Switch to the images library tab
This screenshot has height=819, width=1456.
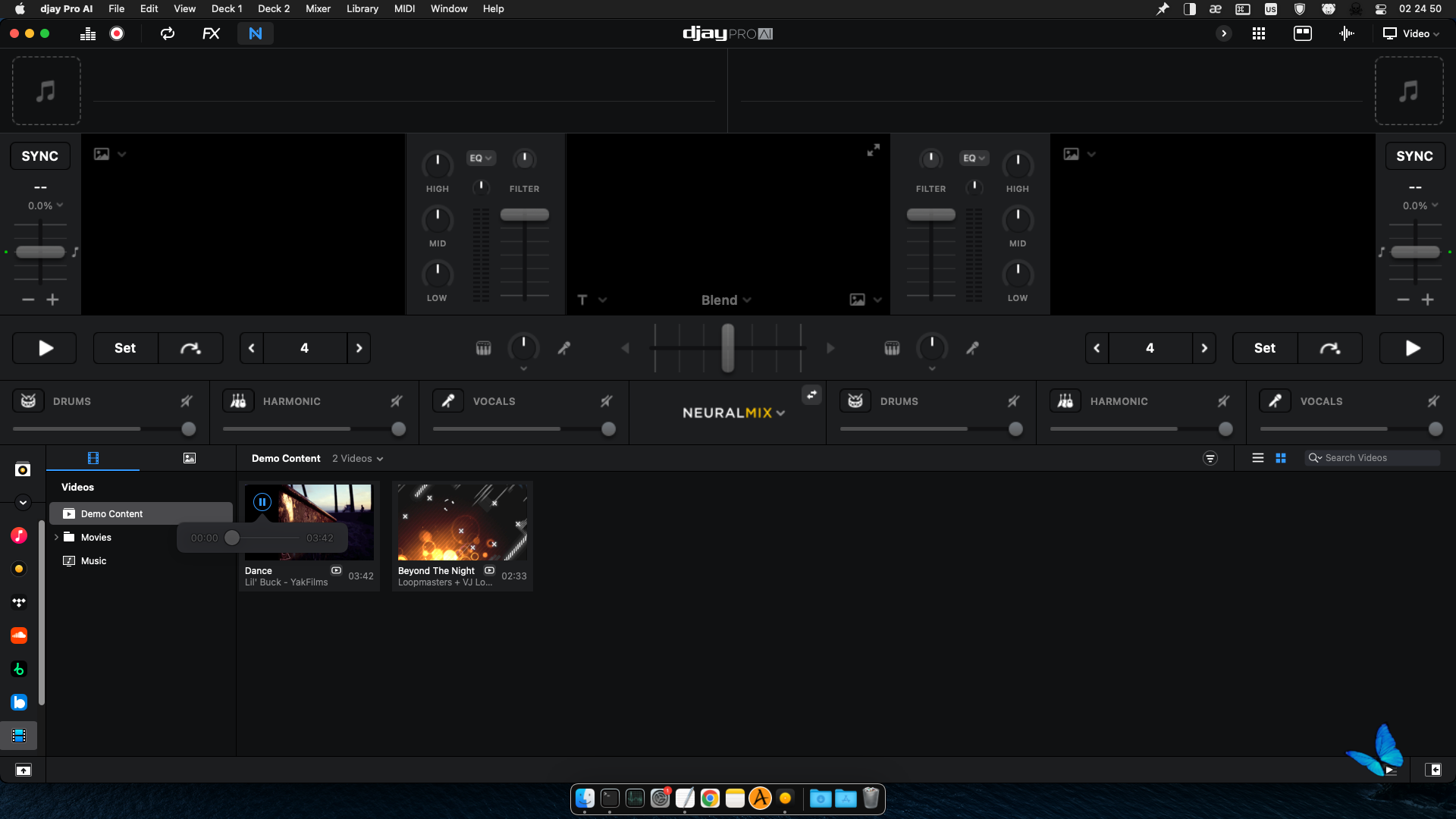click(x=190, y=458)
